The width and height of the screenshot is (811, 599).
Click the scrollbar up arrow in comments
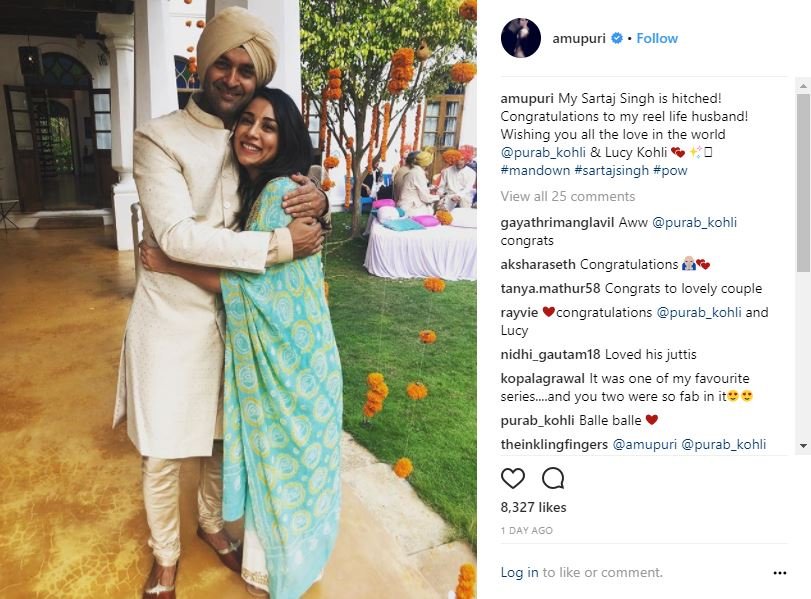coord(803,86)
